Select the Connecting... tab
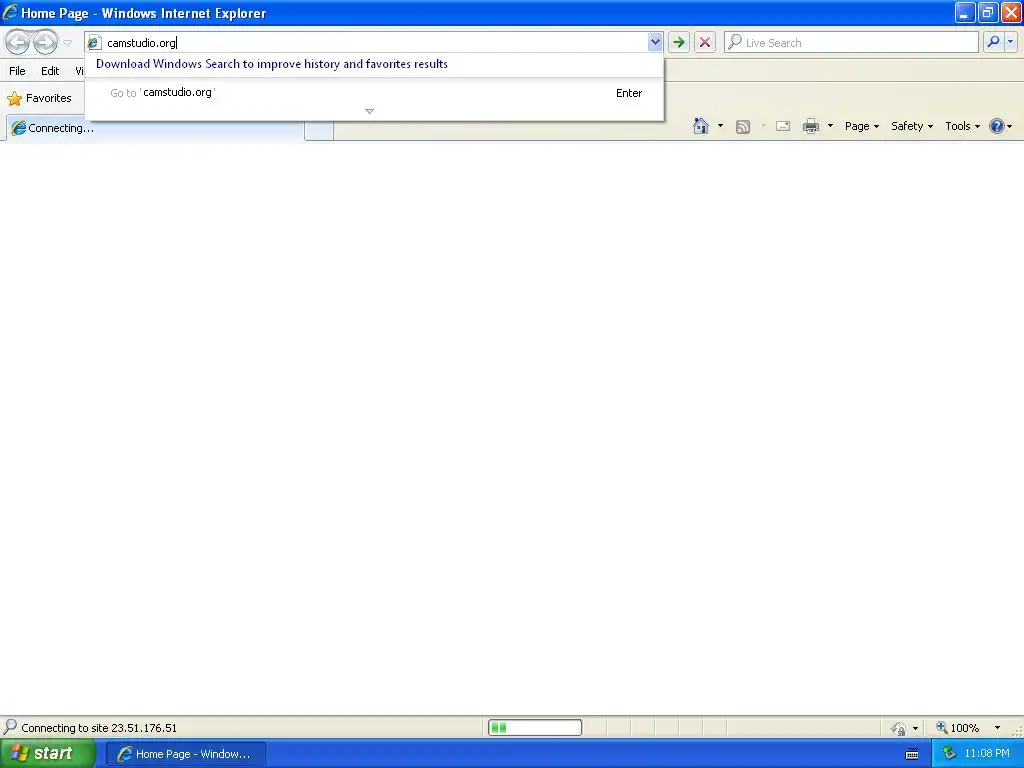Image resolution: width=1024 pixels, height=768 pixels. point(155,128)
